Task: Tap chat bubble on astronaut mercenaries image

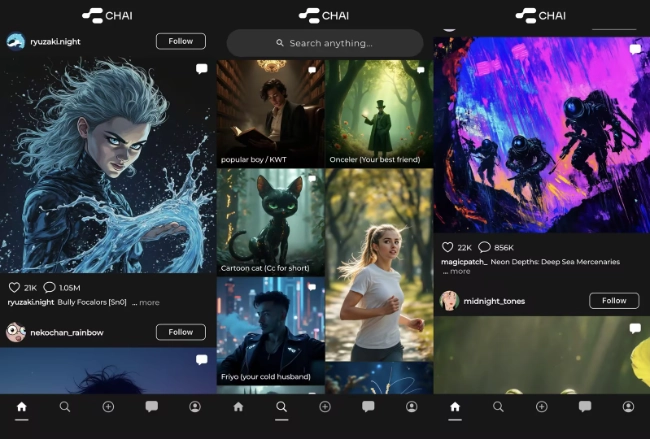Action: (634, 49)
